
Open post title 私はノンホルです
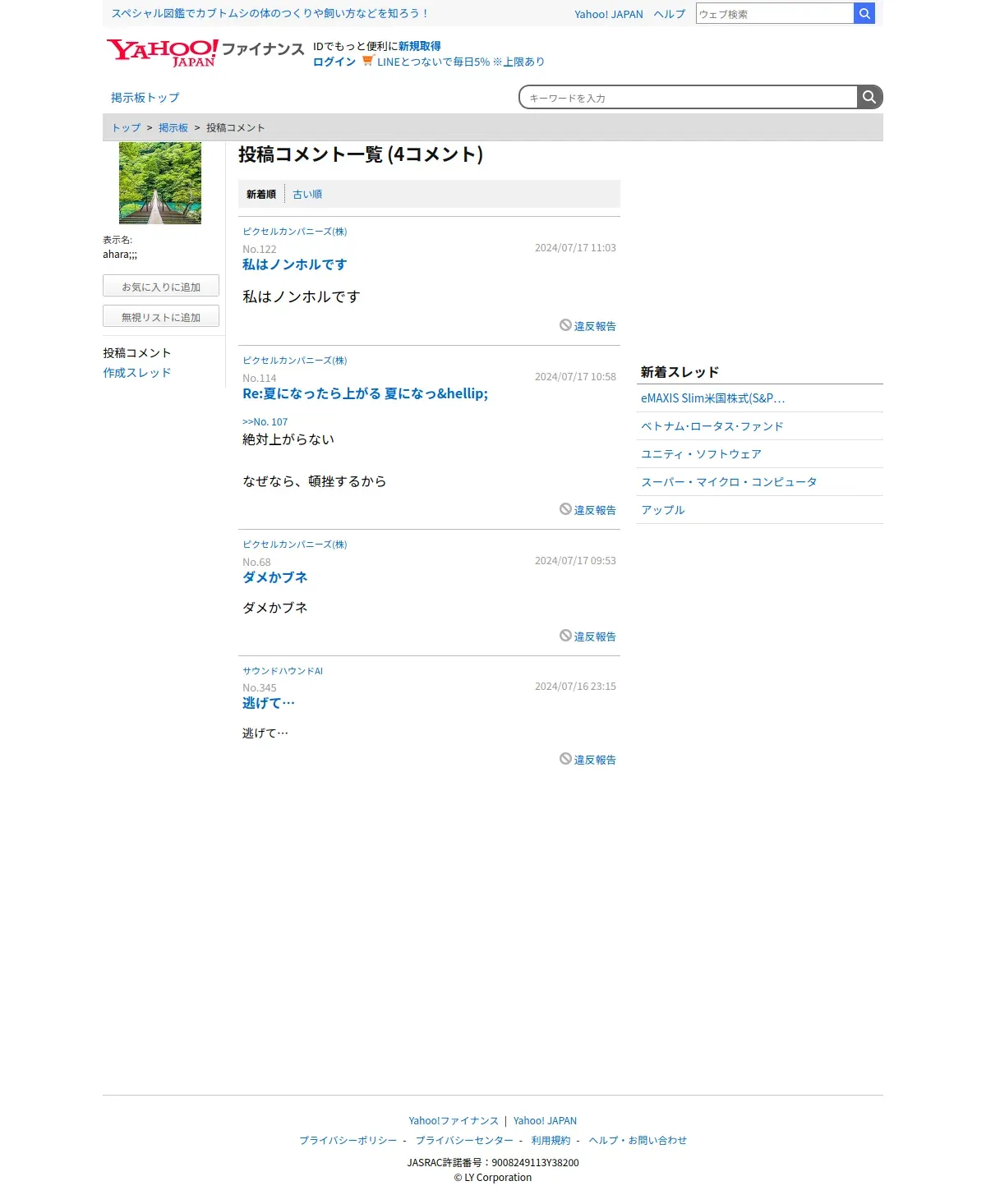(x=295, y=264)
